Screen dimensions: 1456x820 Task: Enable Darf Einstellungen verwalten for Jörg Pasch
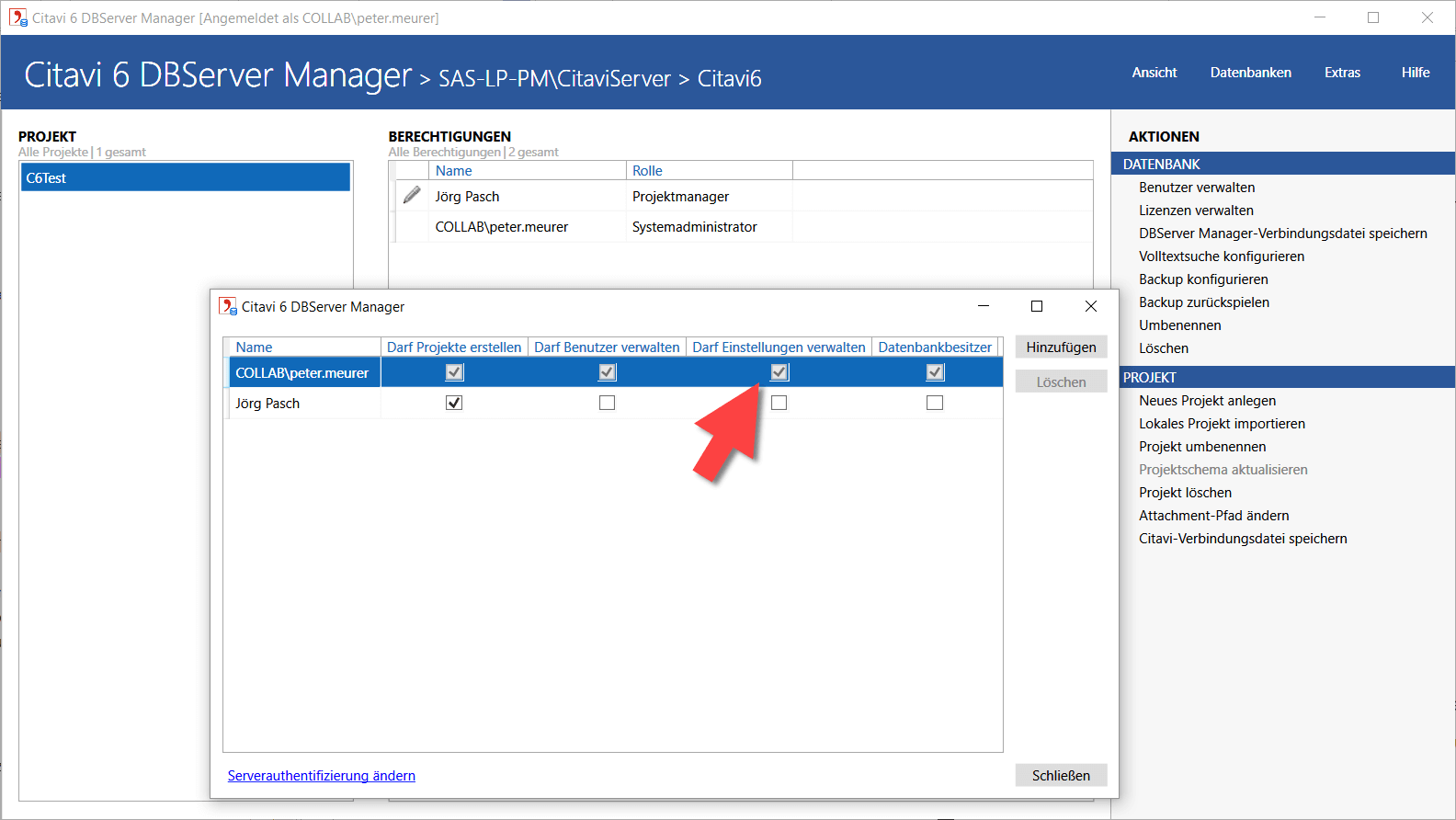pos(779,403)
